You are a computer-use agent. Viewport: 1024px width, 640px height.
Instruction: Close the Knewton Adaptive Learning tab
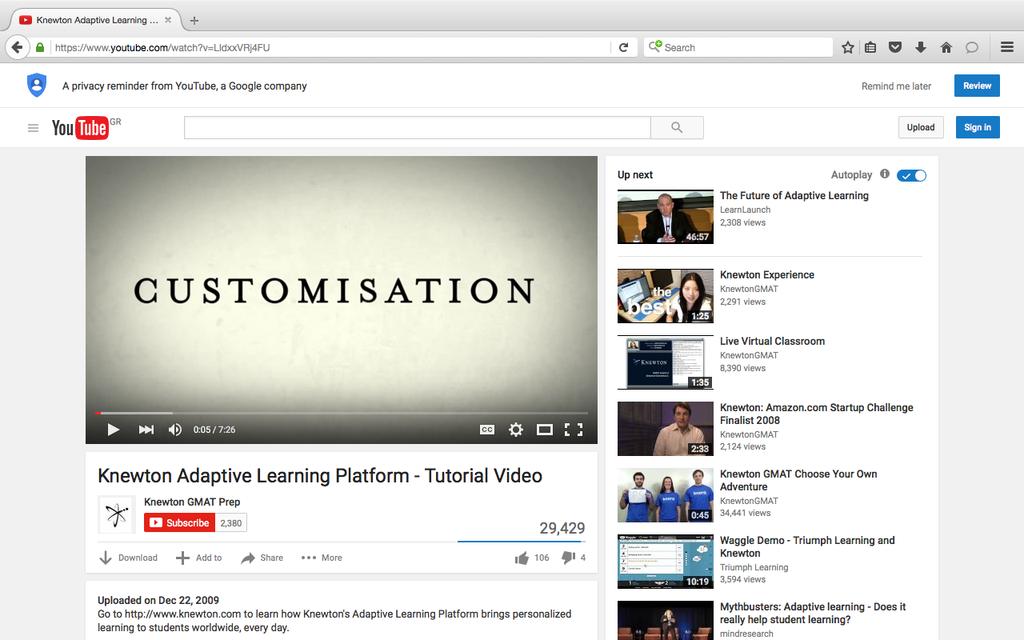(168, 20)
